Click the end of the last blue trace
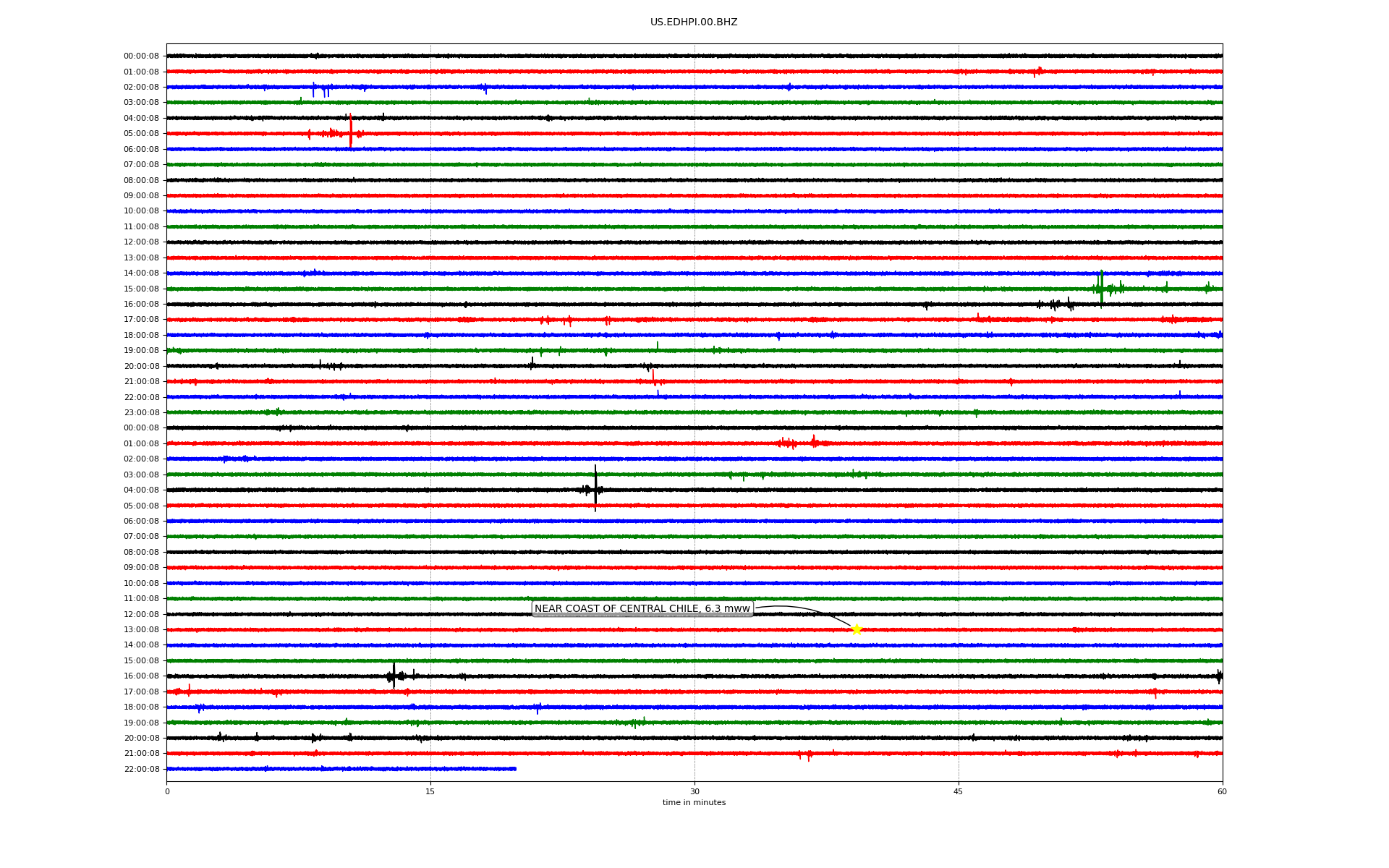 click(515, 769)
